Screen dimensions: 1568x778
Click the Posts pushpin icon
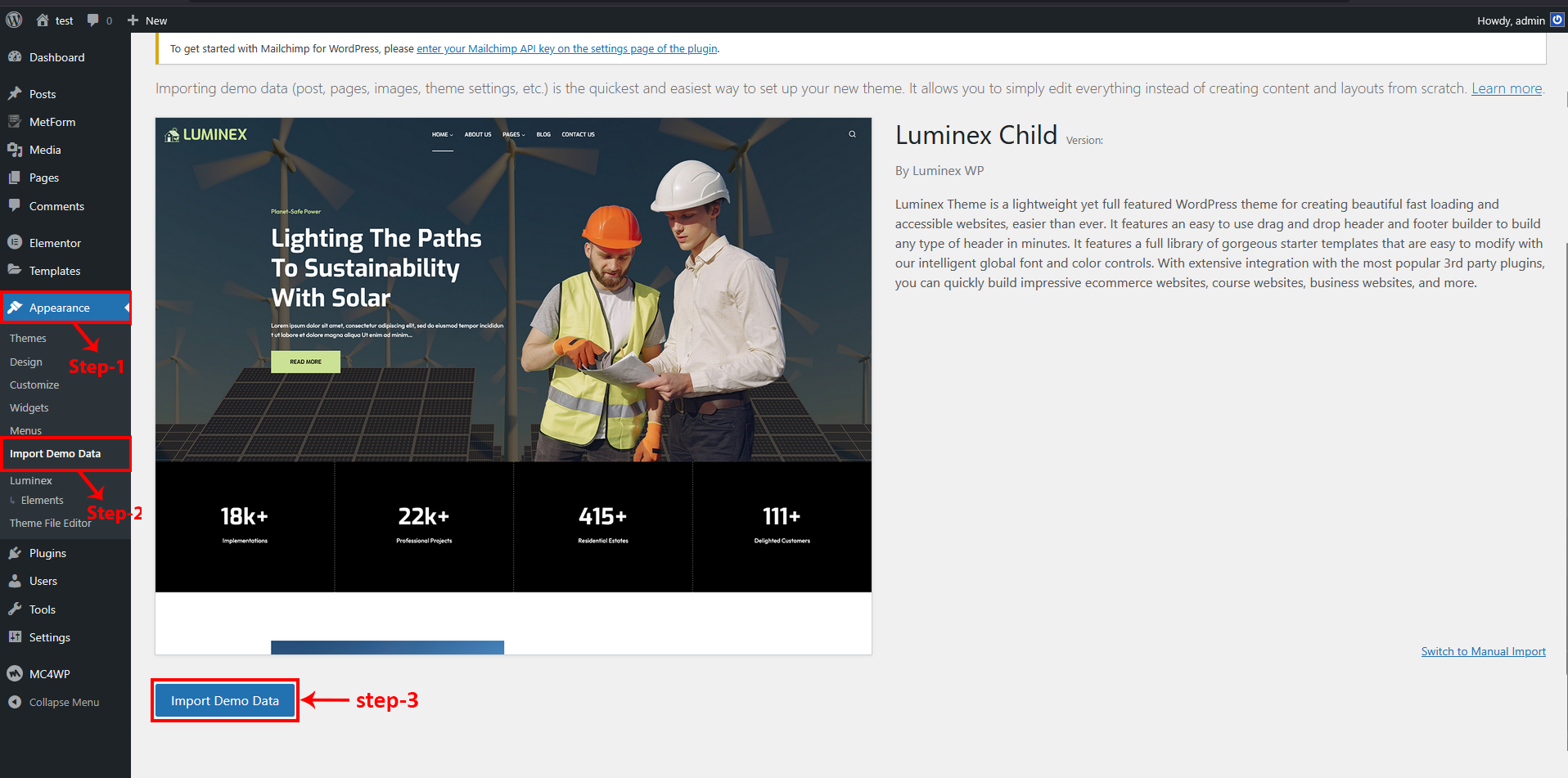(15, 94)
